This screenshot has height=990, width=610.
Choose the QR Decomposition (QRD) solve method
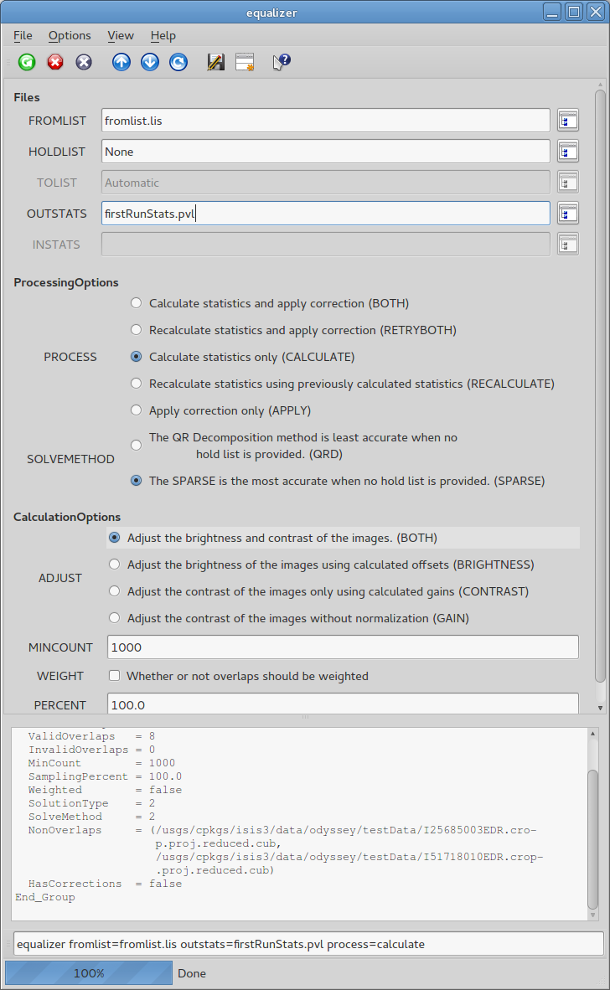point(137,445)
